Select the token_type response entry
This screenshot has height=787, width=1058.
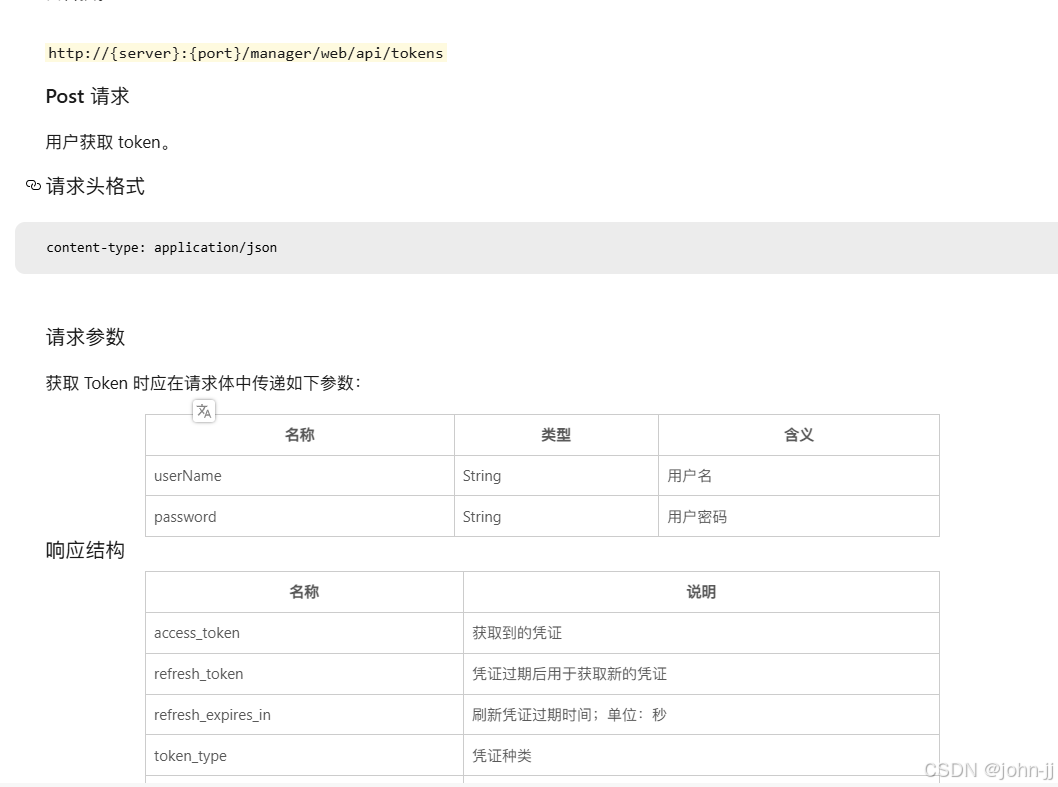point(190,756)
